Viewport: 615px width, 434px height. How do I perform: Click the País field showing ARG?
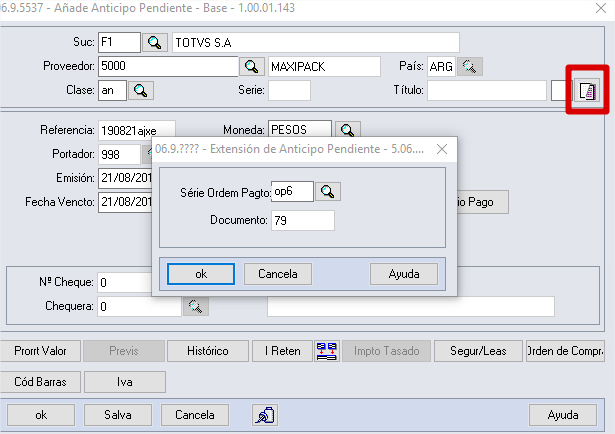[x=441, y=66]
